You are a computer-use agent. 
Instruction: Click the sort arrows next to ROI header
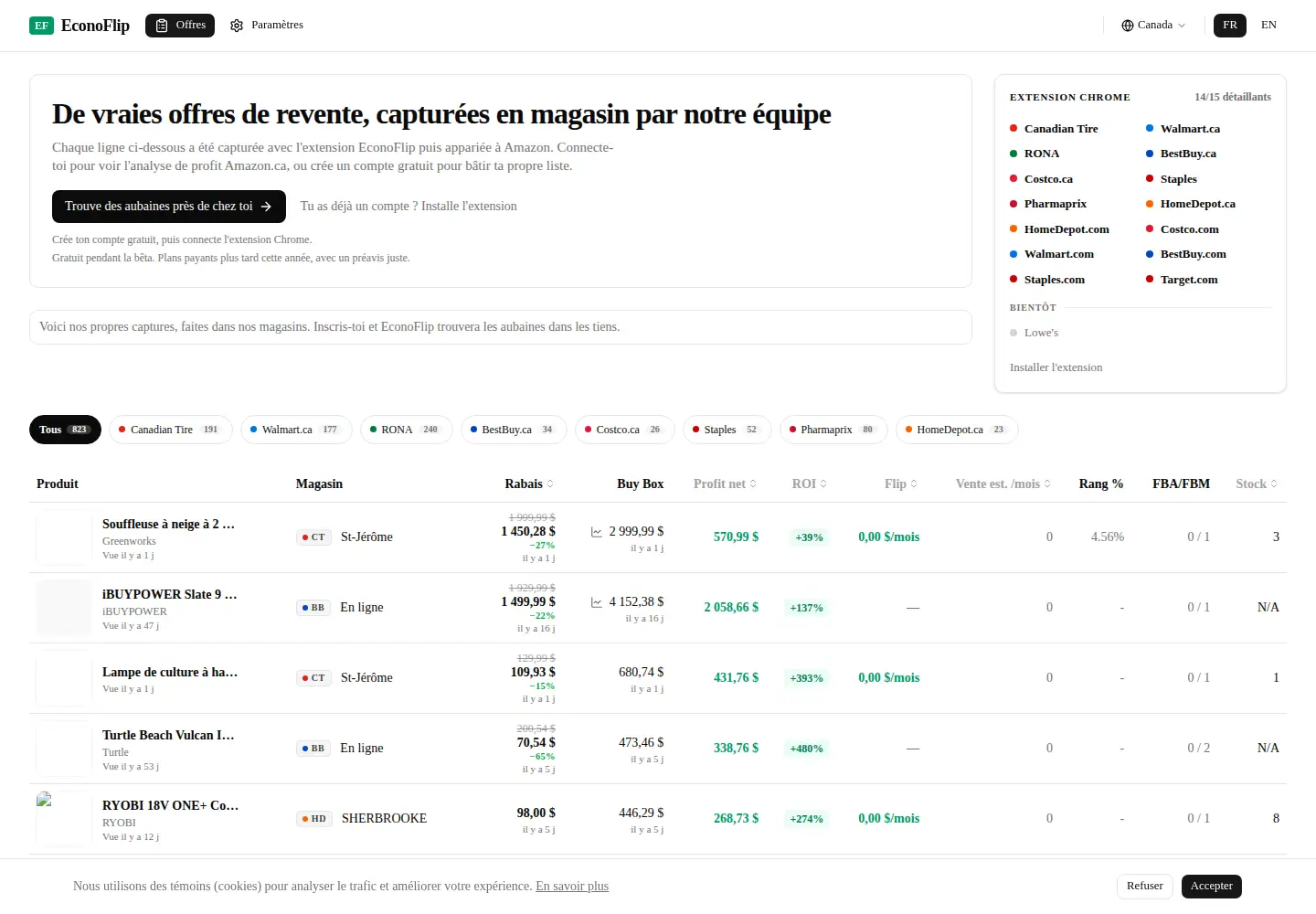(823, 484)
